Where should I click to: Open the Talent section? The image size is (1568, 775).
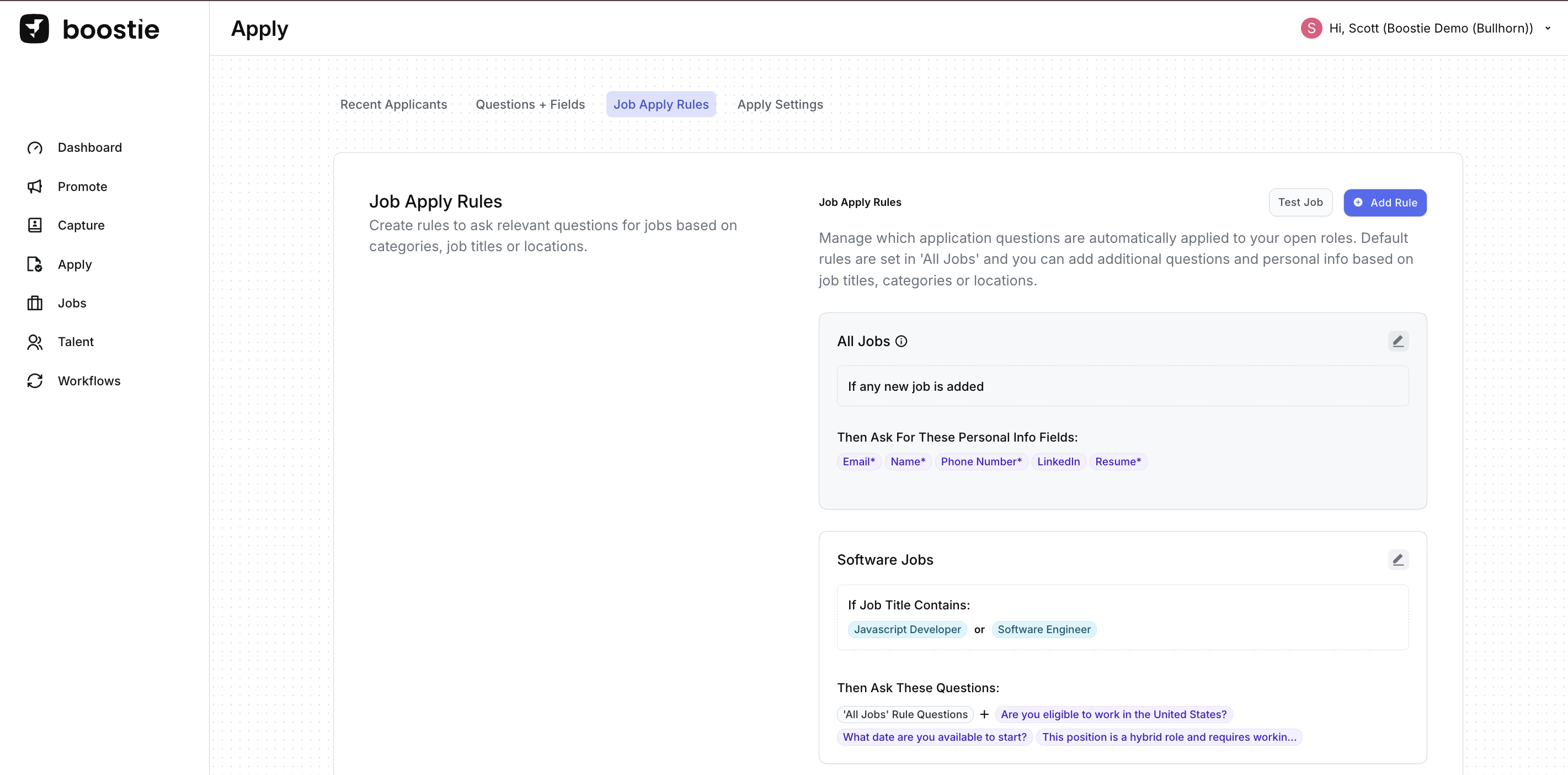(x=76, y=342)
